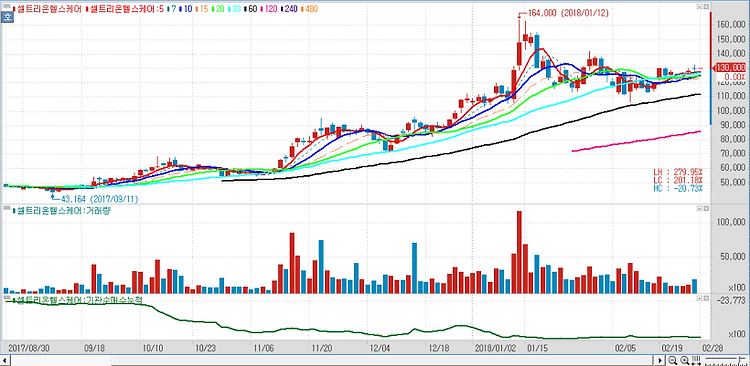Click the 셀트리온헬스케어:거래량 volume legend
The height and width of the screenshot is (366, 750).
62,211
